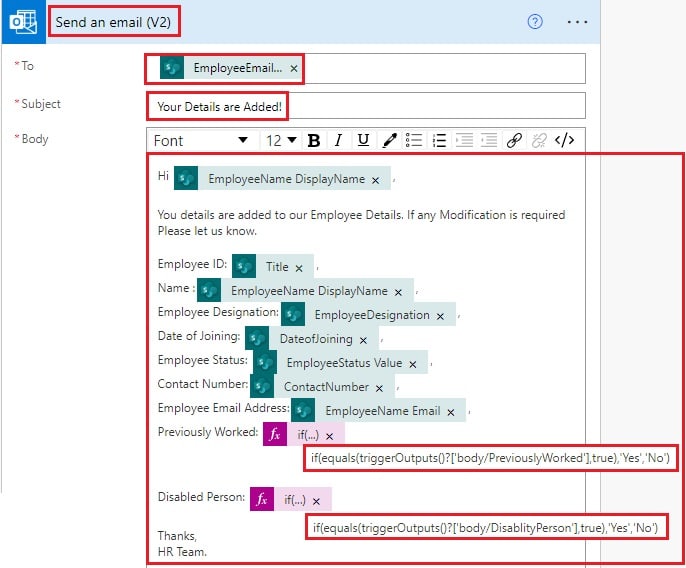Insert a numbered list
686x568 pixels.
[x=439, y=140]
